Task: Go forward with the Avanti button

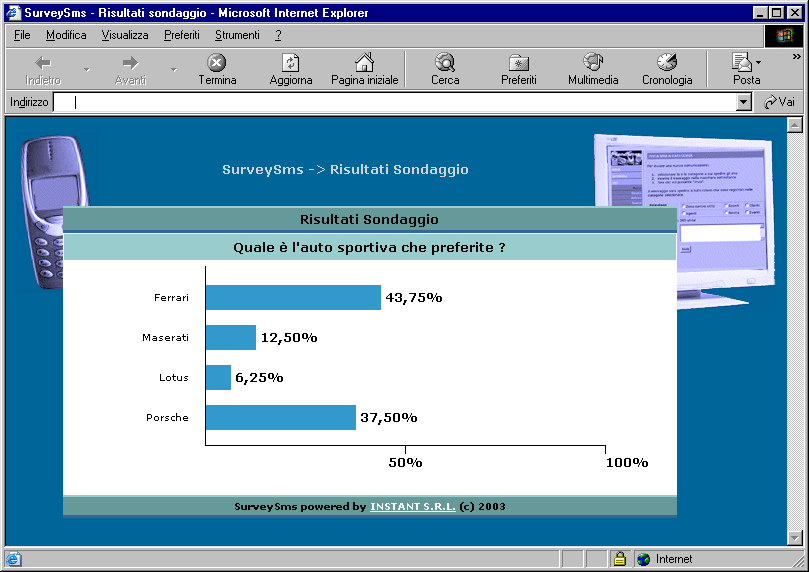Action: (130, 70)
